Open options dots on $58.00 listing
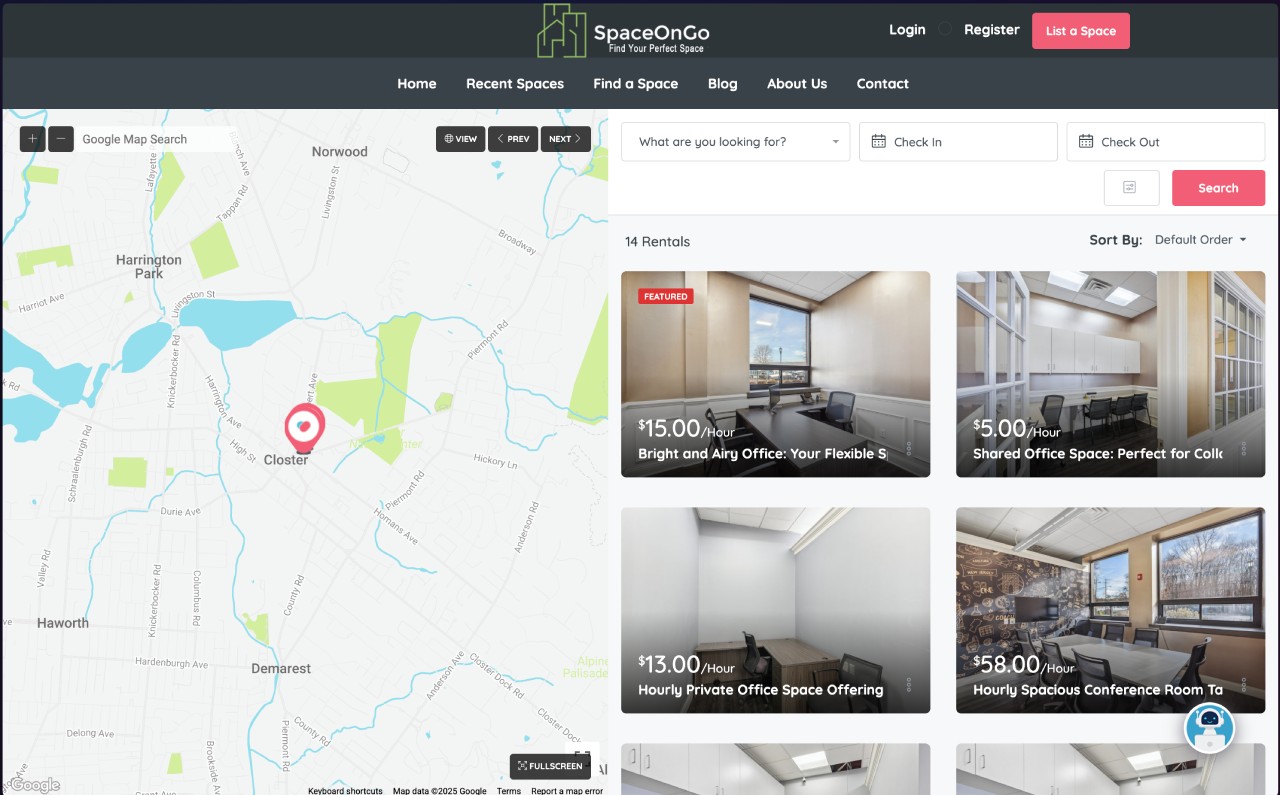Viewport: 1280px width, 795px height. 1243,684
